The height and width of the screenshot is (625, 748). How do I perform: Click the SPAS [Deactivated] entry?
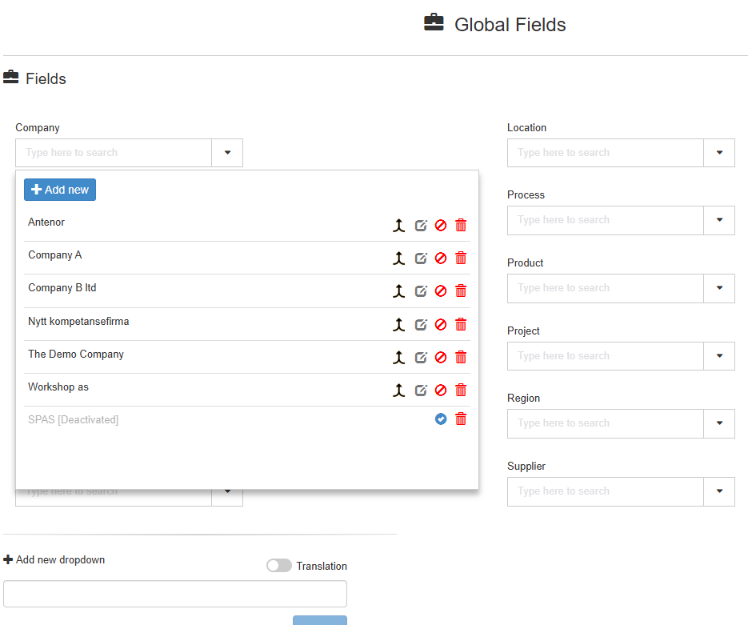pos(73,420)
